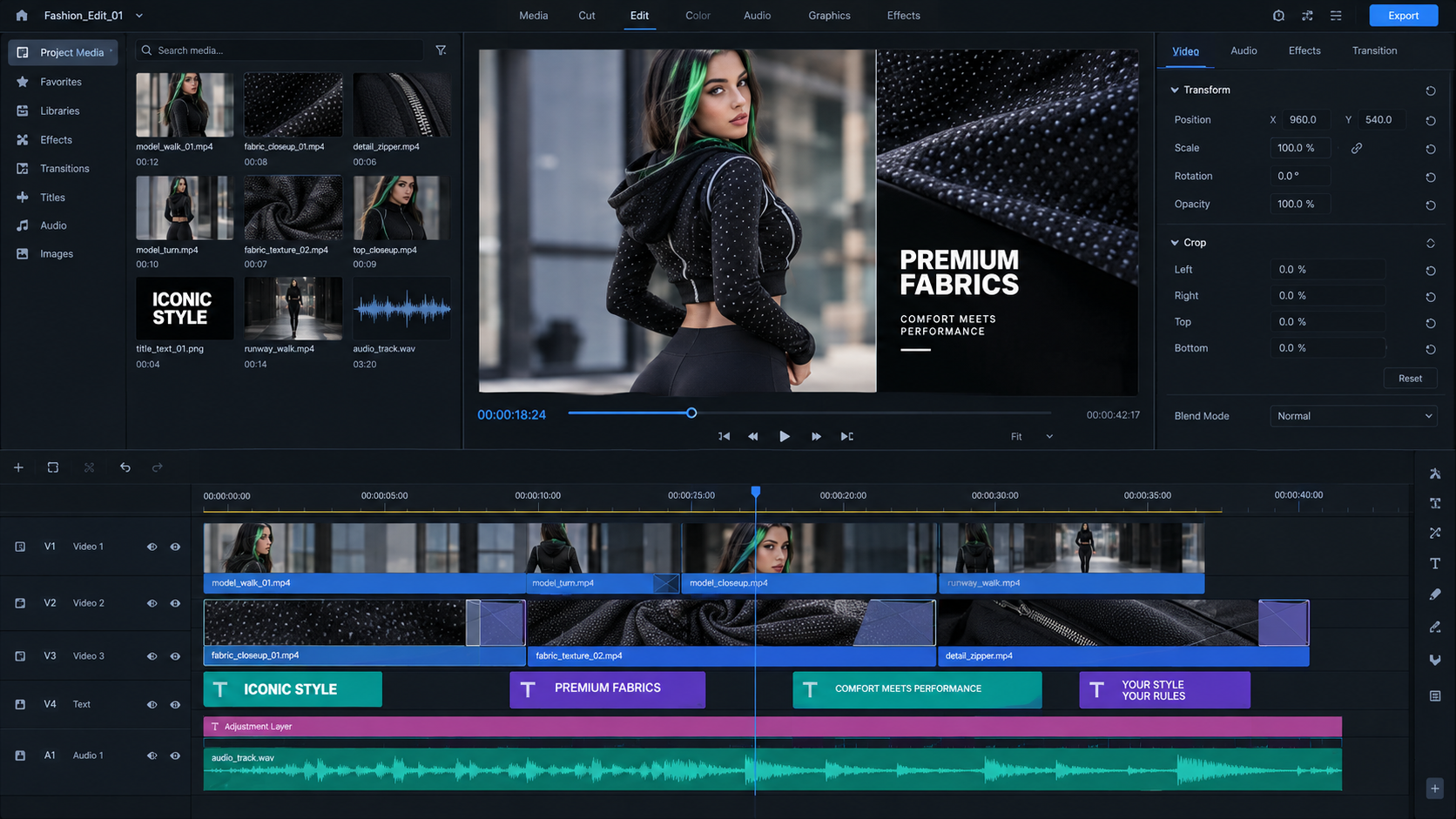Click the media filter funnel icon
This screenshot has height=819, width=1456.
coord(442,50)
